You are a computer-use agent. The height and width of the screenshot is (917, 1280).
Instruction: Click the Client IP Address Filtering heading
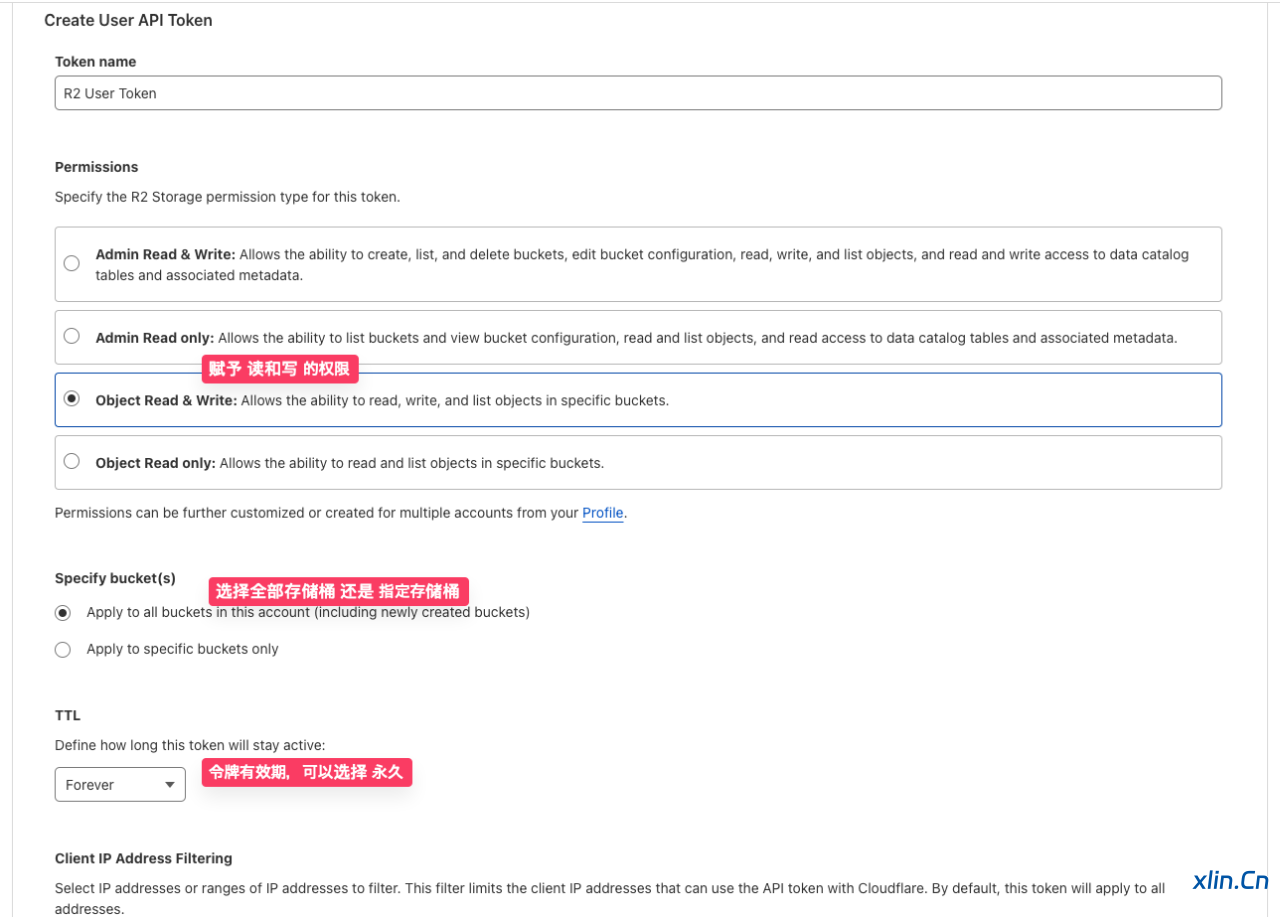point(143,858)
